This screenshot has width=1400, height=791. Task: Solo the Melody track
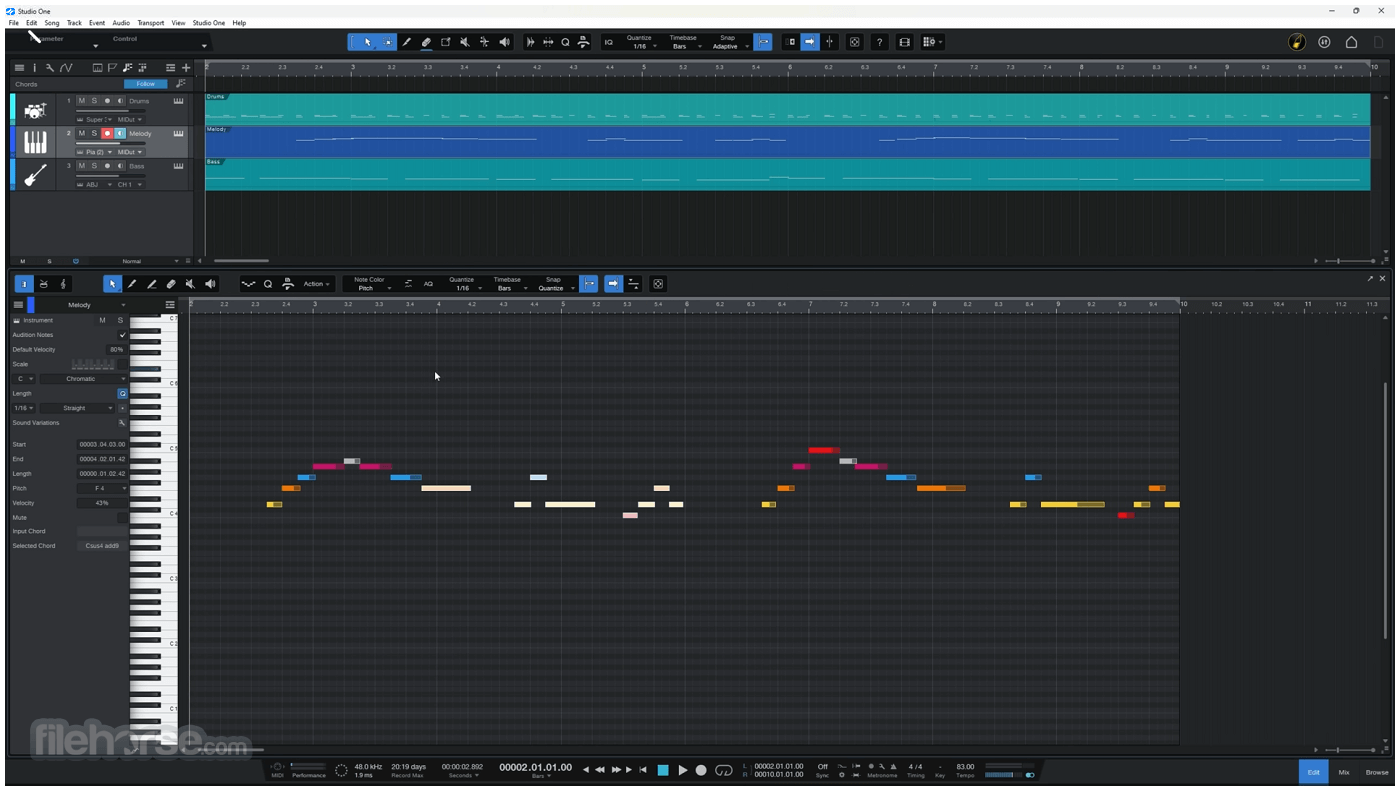(x=94, y=133)
